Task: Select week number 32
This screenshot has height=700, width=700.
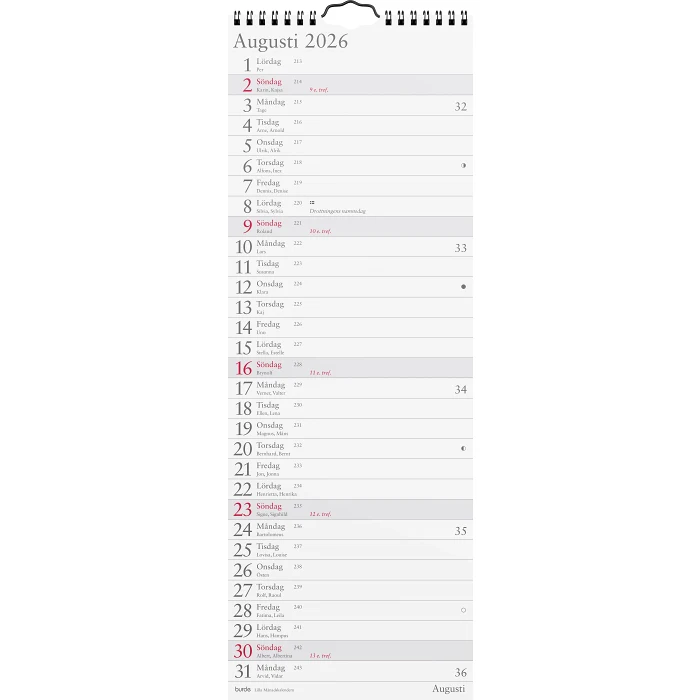Action: click(x=460, y=107)
